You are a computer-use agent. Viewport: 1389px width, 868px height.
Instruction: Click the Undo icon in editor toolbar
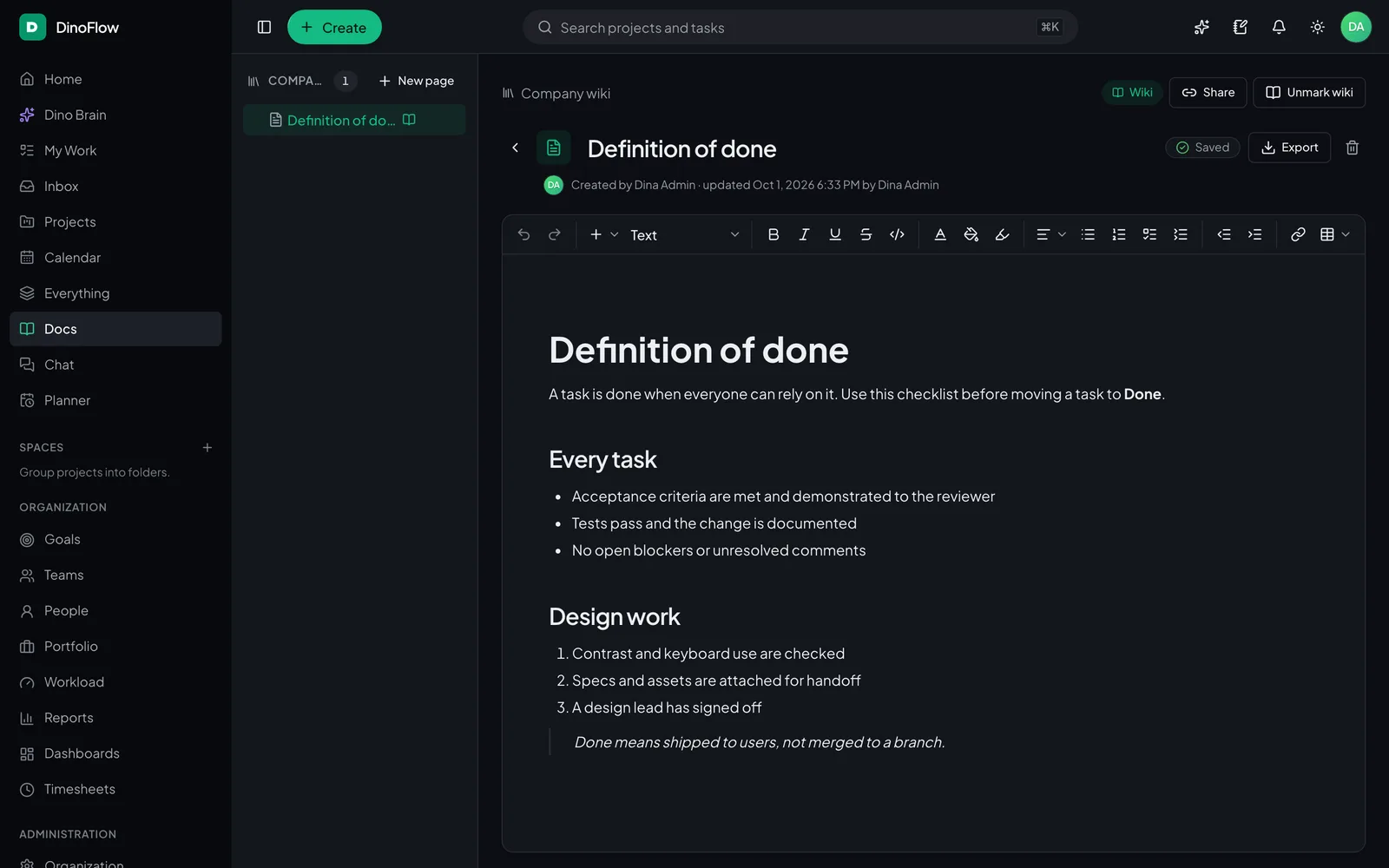(523, 234)
